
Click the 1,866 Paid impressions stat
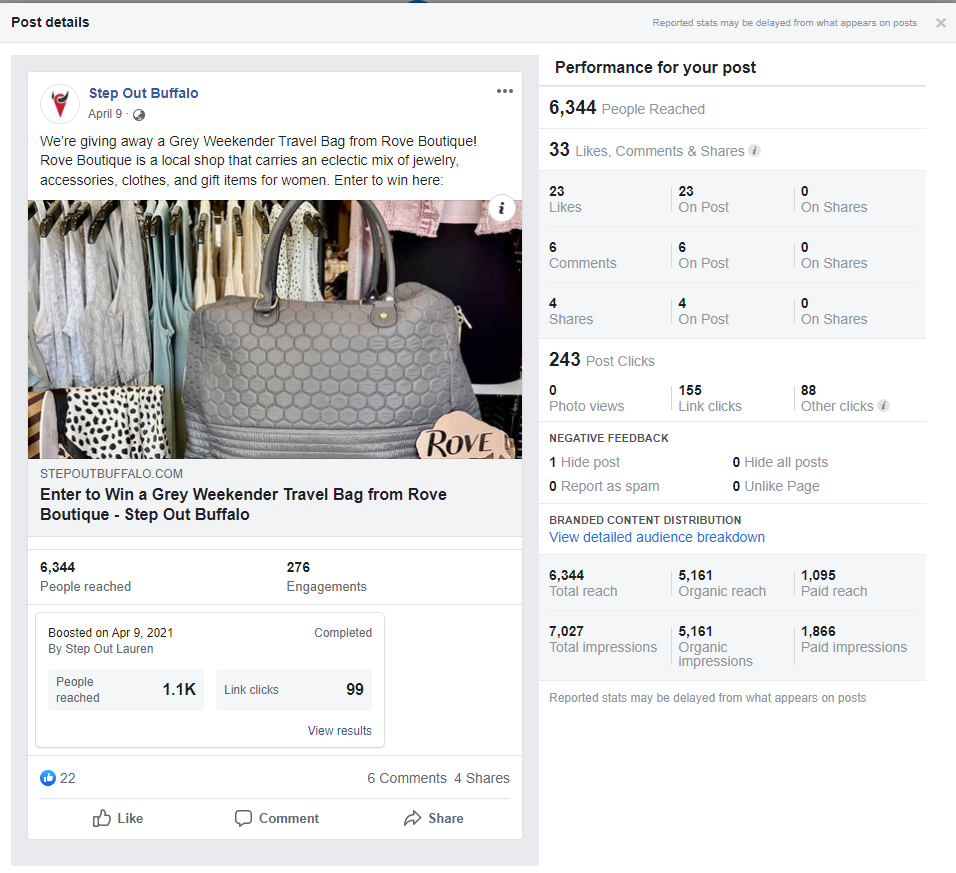point(854,640)
